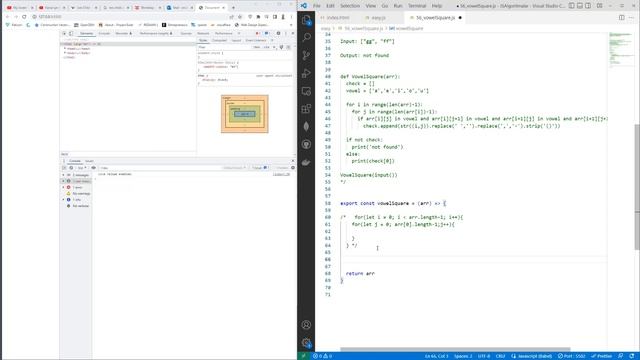The width and height of the screenshot is (640, 360).
Task: Open the GitHub view in the activity bar
Action: [x=306, y=144]
